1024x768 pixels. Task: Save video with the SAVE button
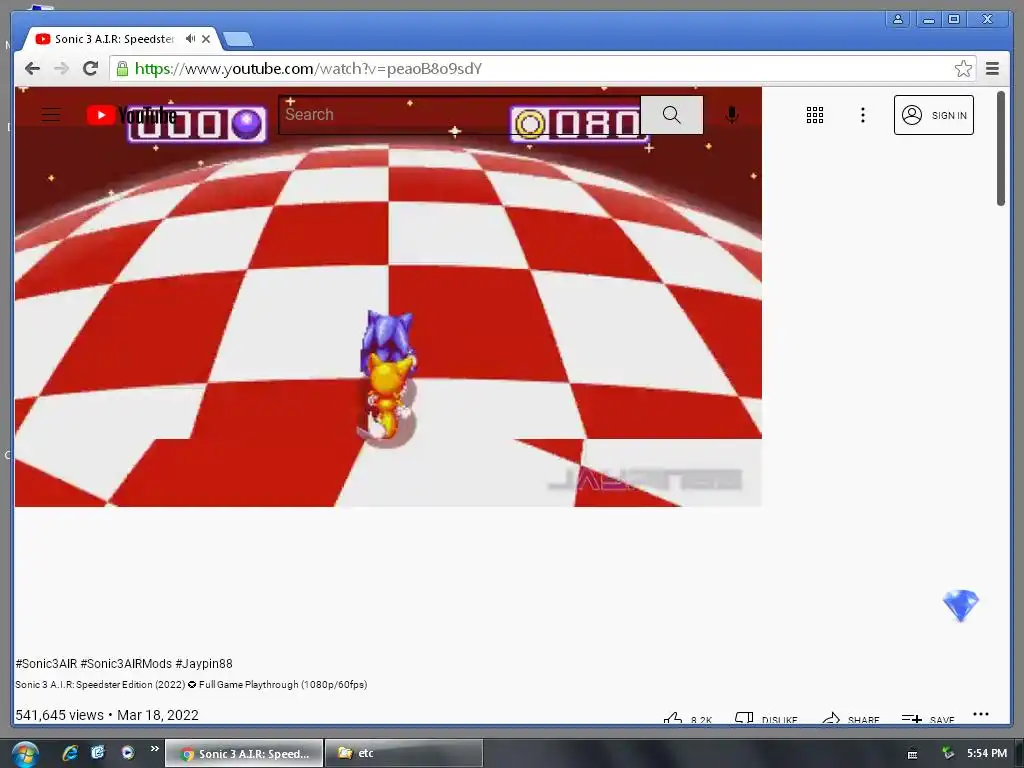click(928, 719)
